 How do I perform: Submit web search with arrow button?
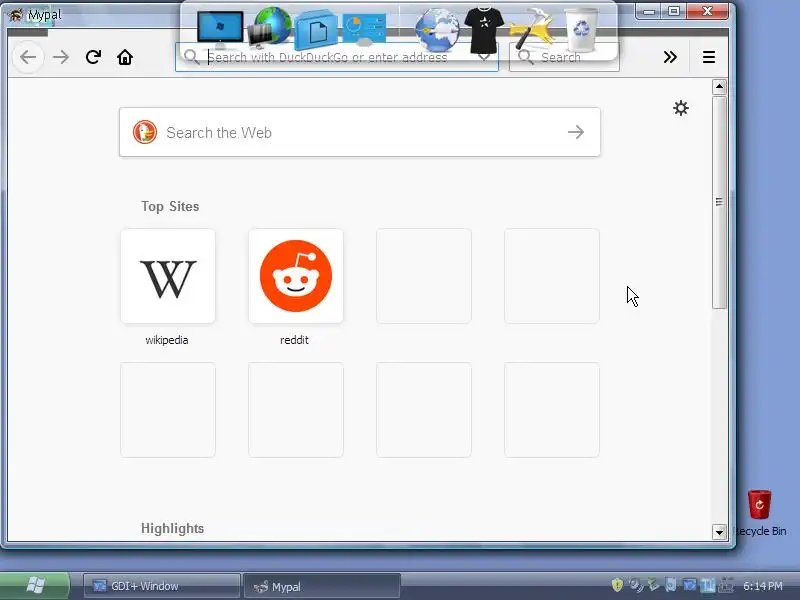576,132
